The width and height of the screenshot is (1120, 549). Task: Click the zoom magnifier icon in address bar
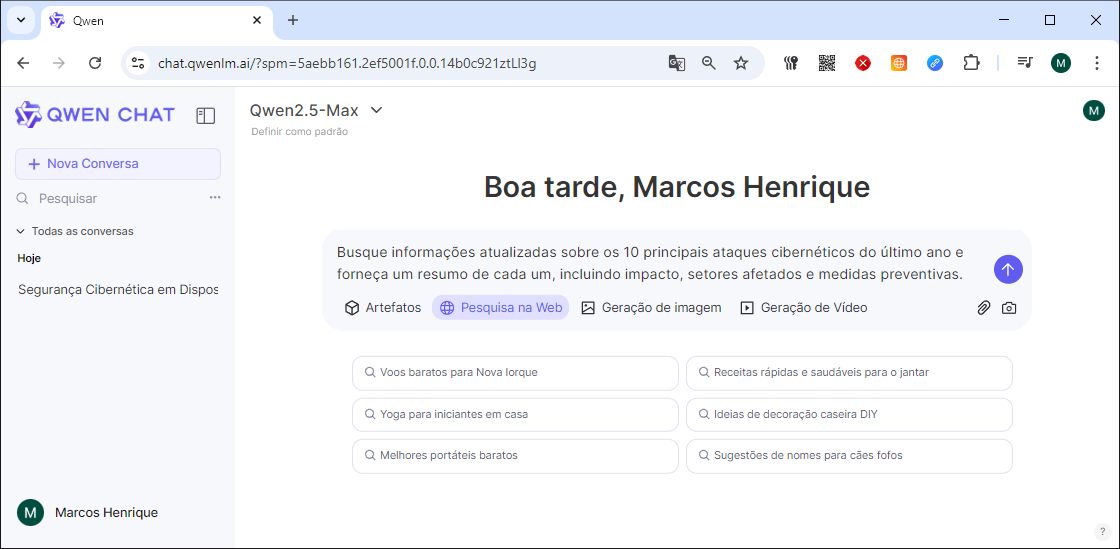pos(709,63)
